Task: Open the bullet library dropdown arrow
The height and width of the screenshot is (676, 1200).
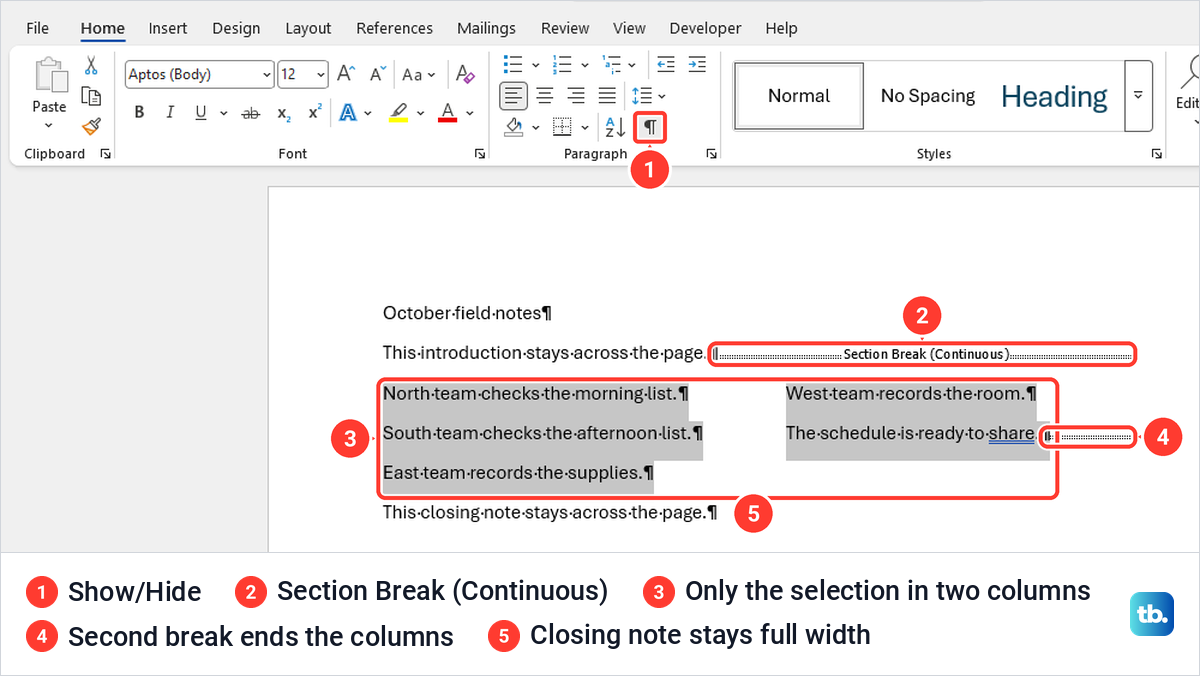Action: [x=536, y=65]
